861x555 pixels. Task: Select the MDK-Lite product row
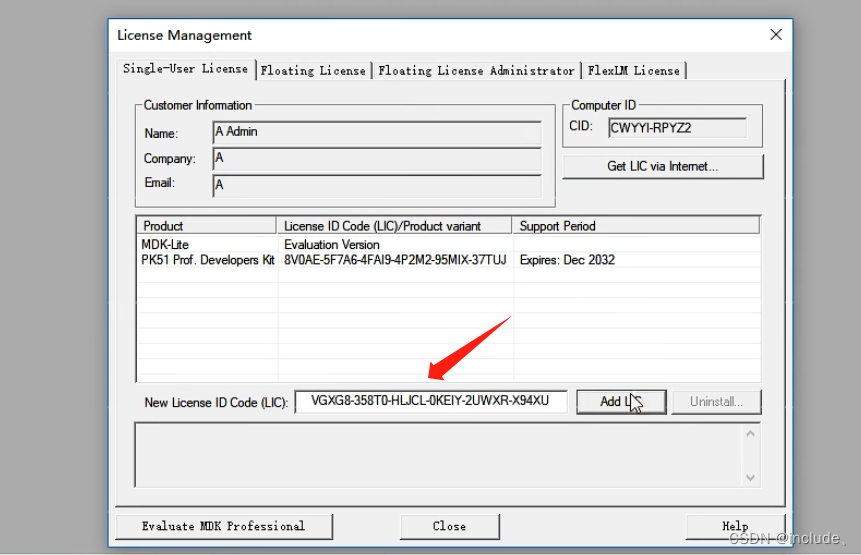tap(448, 244)
